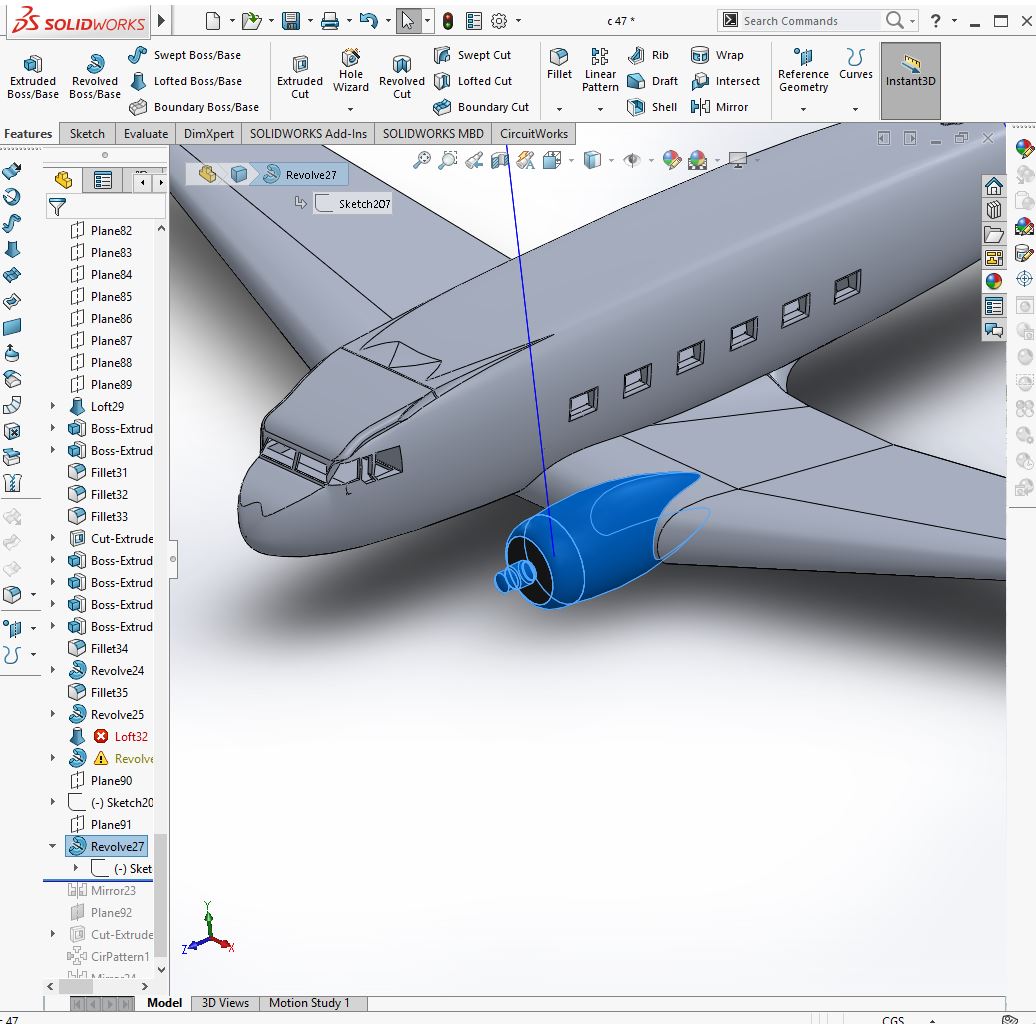Open Reference Geometry tool

[x=803, y=71]
